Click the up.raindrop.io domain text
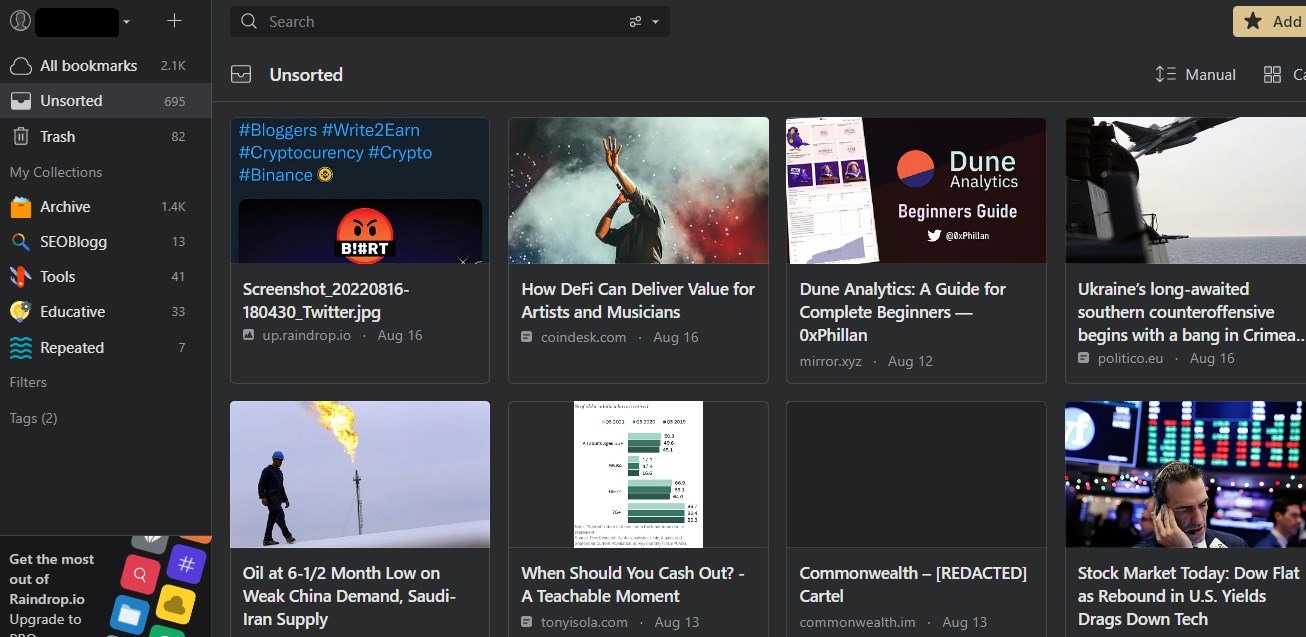The width and height of the screenshot is (1306, 637). (x=307, y=335)
